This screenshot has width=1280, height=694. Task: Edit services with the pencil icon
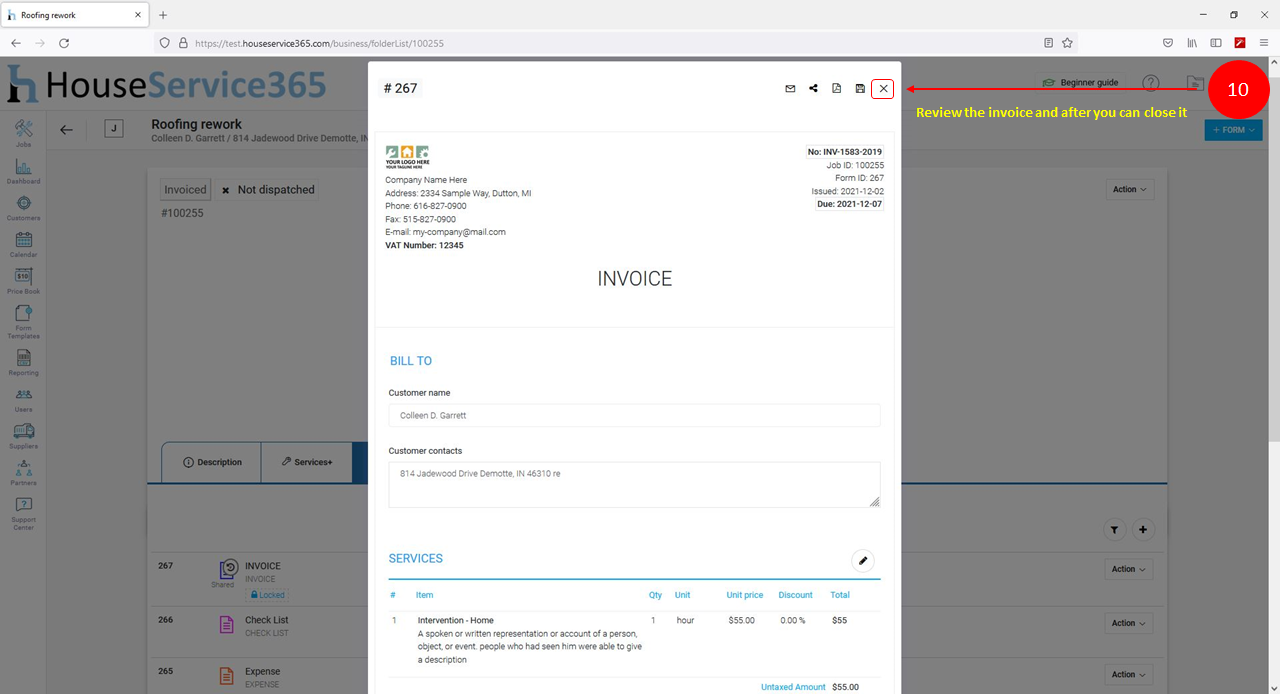coord(862,561)
